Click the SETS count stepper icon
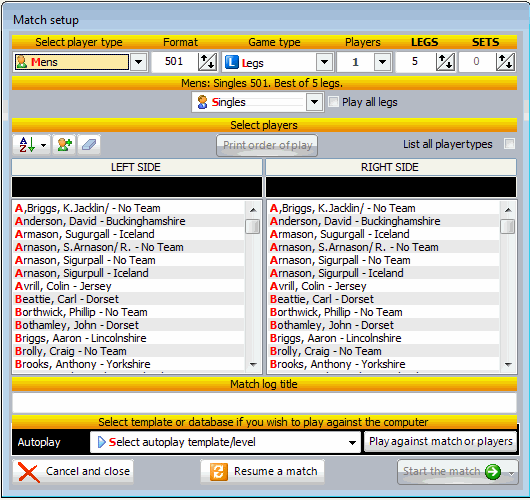Screen dimensions: 530x500 point(505,62)
